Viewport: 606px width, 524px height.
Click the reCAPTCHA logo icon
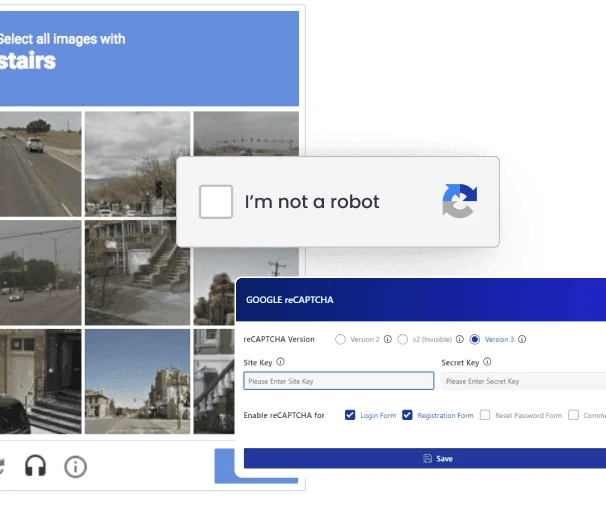pyautogui.click(x=460, y=201)
